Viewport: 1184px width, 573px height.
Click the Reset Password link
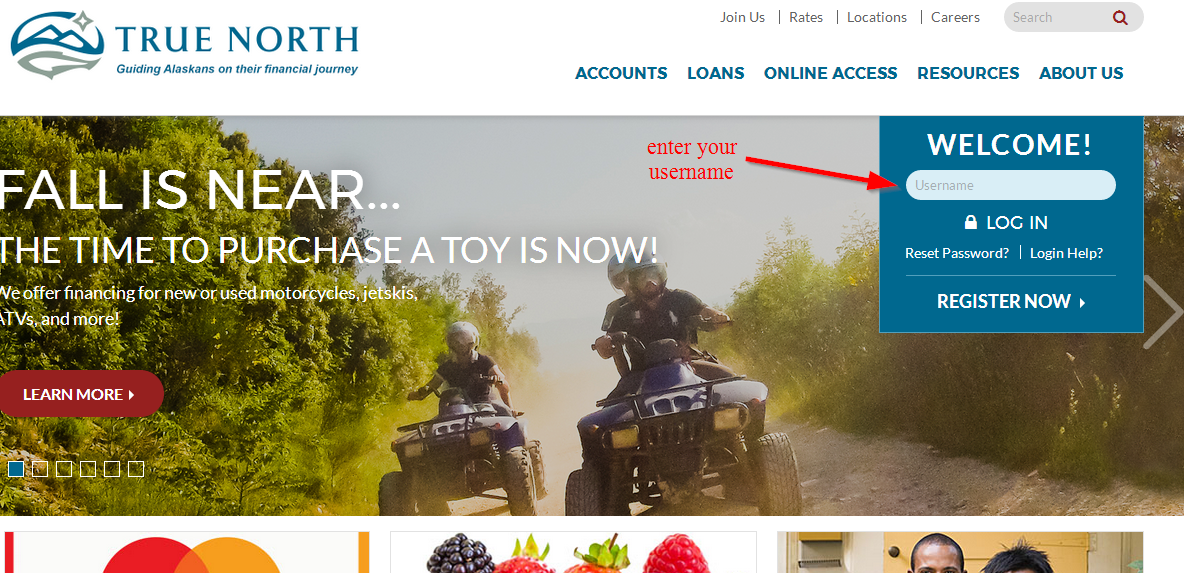(957, 253)
